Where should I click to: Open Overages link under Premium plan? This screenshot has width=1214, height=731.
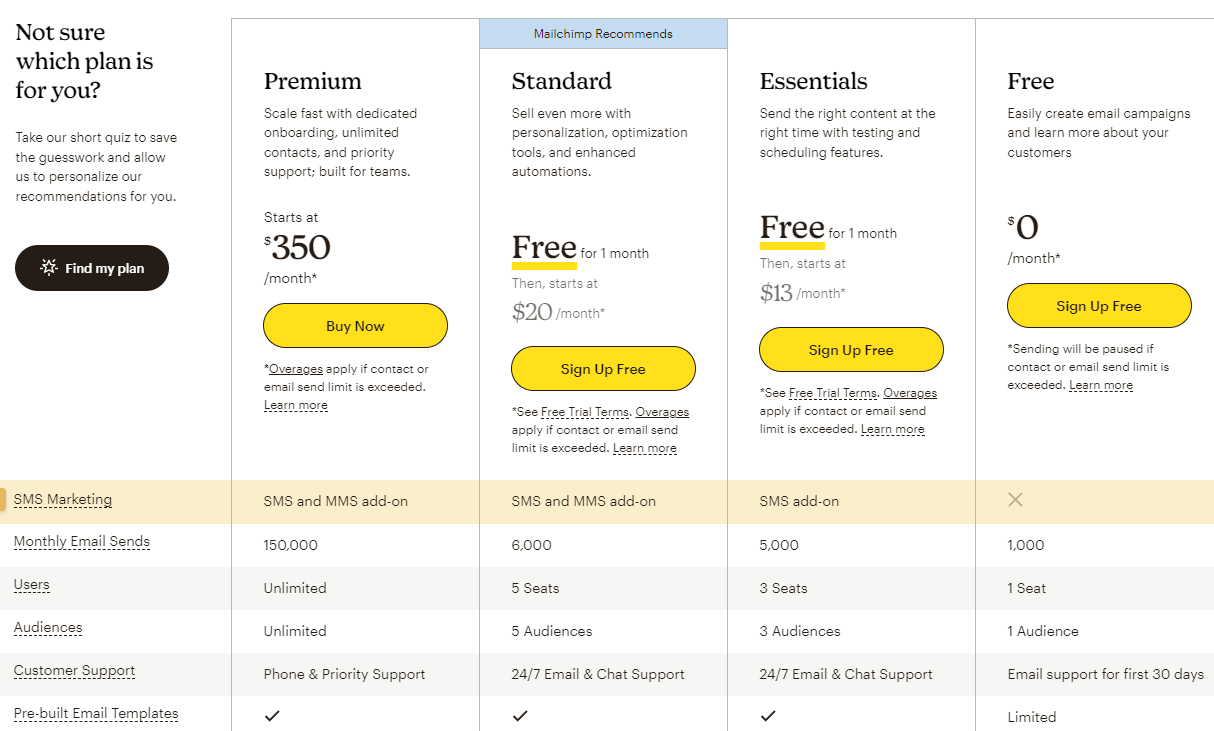point(296,369)
